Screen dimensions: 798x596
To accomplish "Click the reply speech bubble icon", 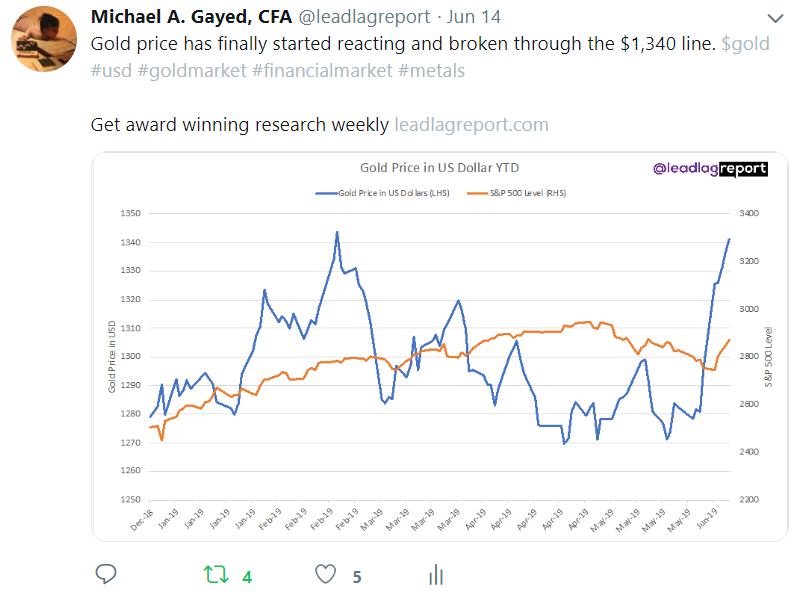I will [106, 574].
